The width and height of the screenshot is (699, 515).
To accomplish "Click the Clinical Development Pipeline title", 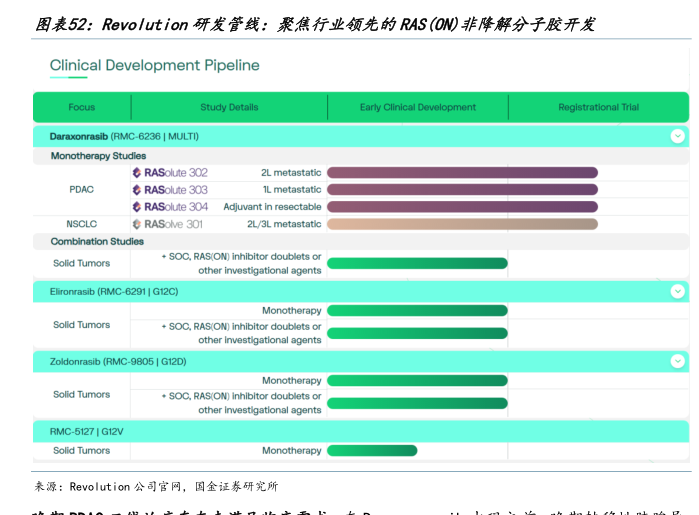I will click(x=154, y=66).
